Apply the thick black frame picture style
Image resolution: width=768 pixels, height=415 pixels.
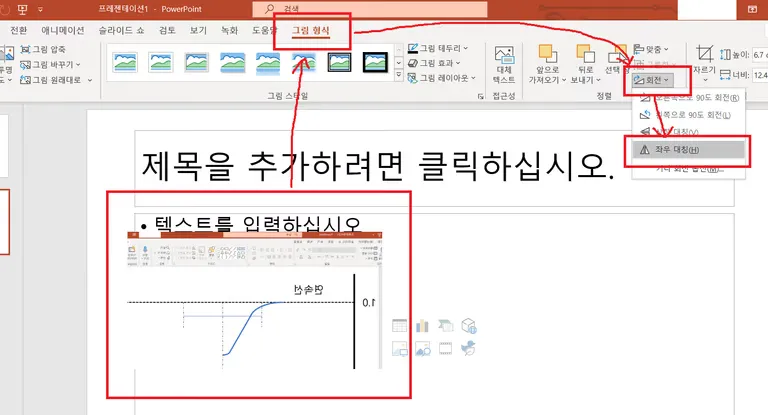pyautogui.click(x=375, y=63)
